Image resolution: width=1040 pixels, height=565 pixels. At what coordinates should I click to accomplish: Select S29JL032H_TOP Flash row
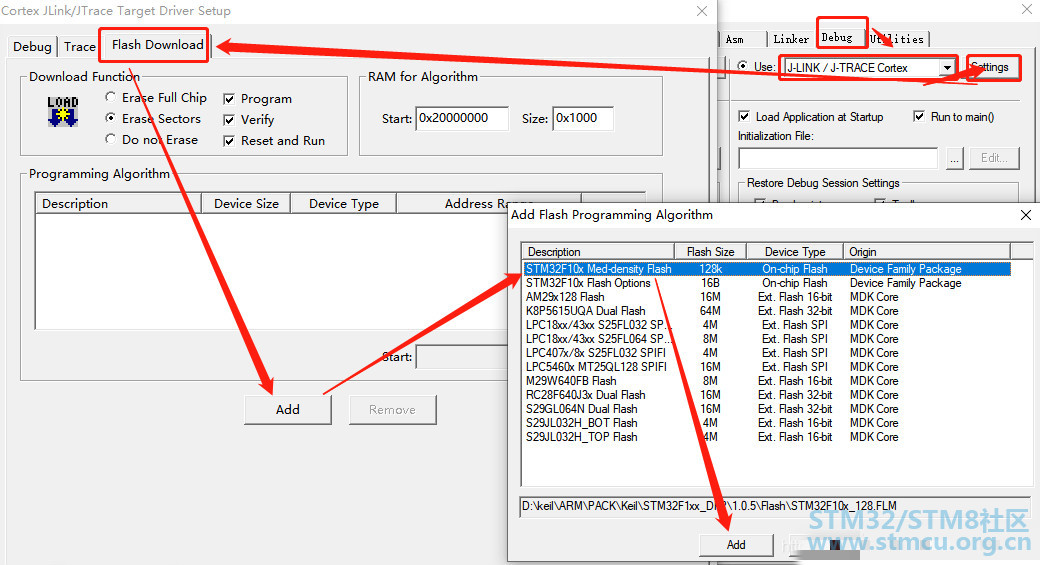point(767,436)
